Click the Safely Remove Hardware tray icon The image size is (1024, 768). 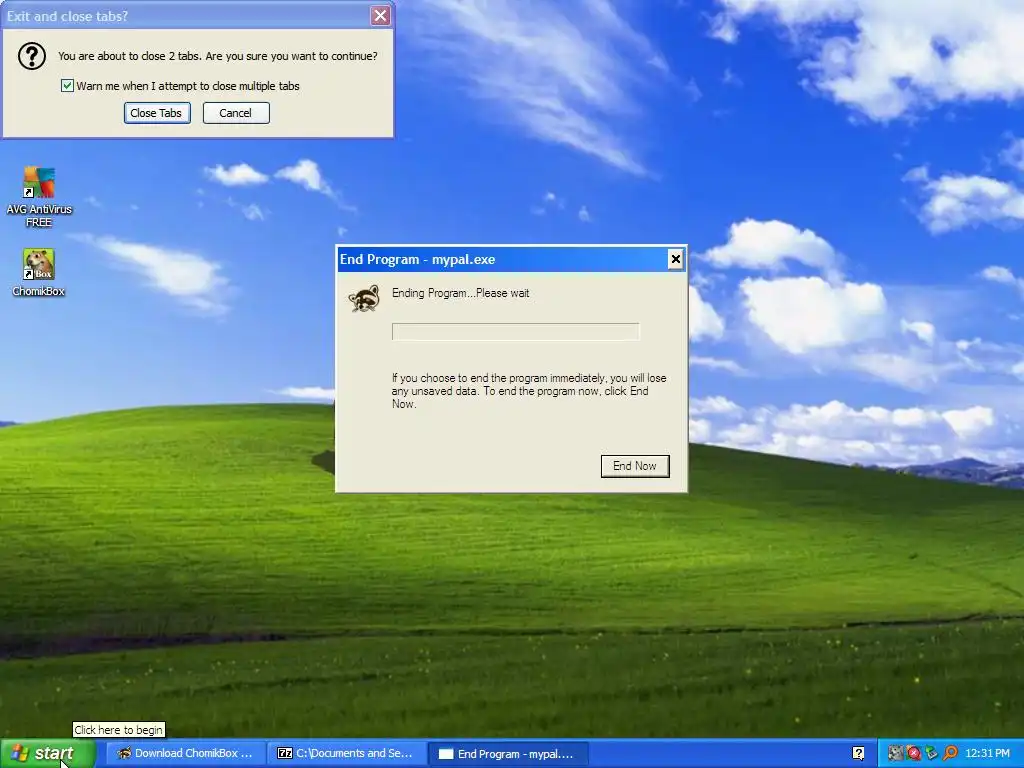point(931,754)
